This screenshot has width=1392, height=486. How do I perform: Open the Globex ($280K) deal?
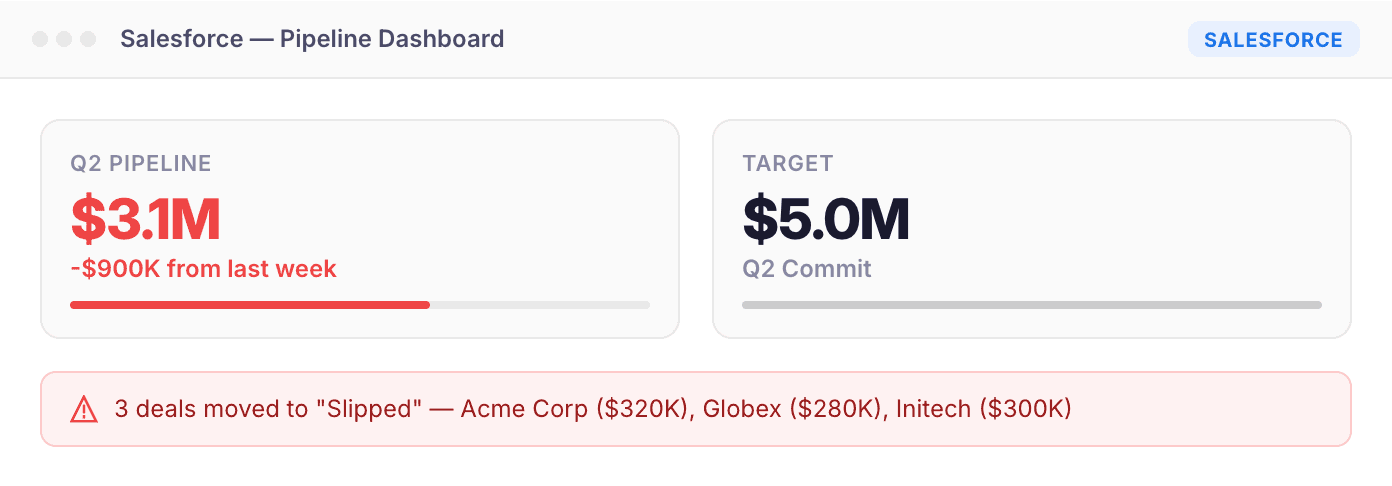pyautogui.click(x=792, y=409)
